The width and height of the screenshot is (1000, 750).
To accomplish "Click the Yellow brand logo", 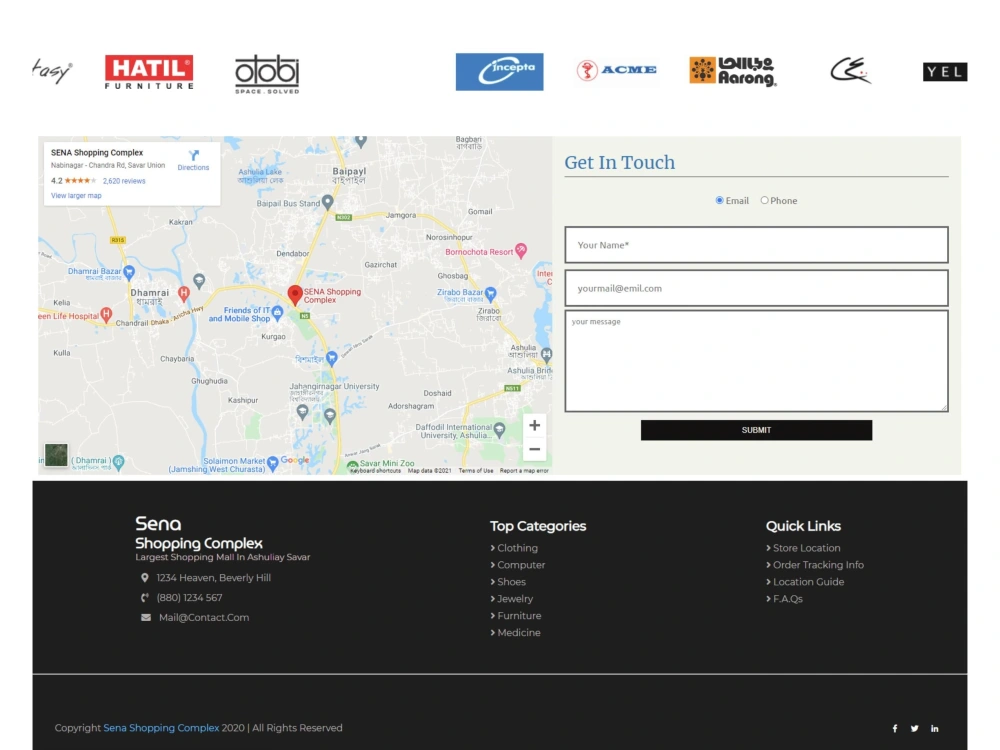I will pyautogui.click(x=945, y=71).
